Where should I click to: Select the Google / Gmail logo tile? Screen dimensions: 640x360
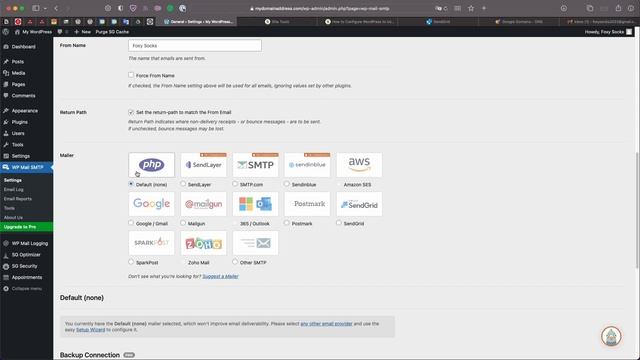tap(151, 204)
